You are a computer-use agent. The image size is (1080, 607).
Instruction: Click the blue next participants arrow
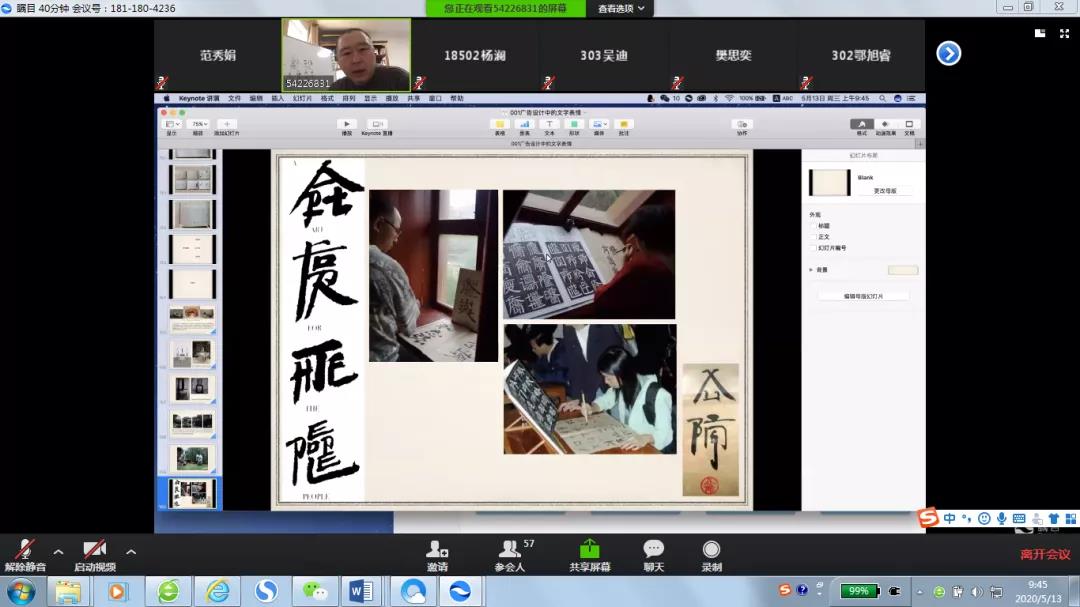pos(948,54)
